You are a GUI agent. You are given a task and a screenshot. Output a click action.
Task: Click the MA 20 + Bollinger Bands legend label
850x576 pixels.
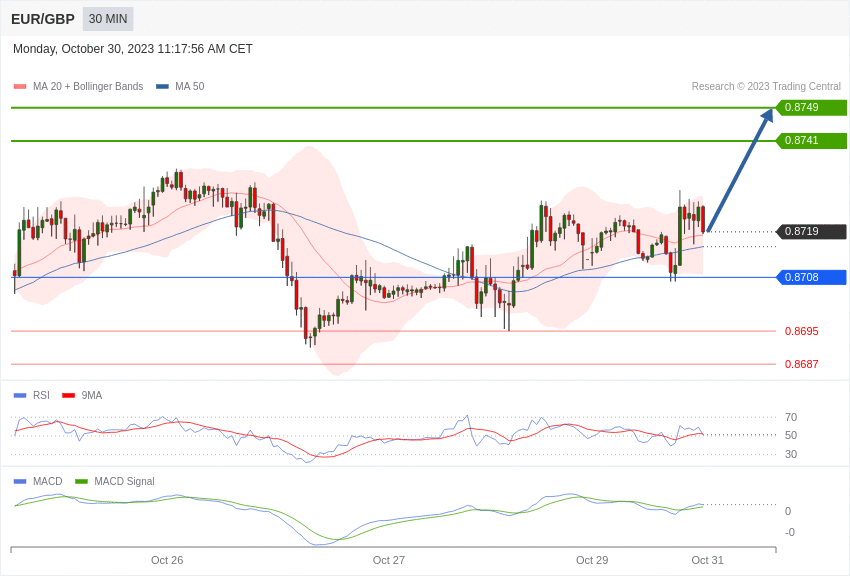88,87
